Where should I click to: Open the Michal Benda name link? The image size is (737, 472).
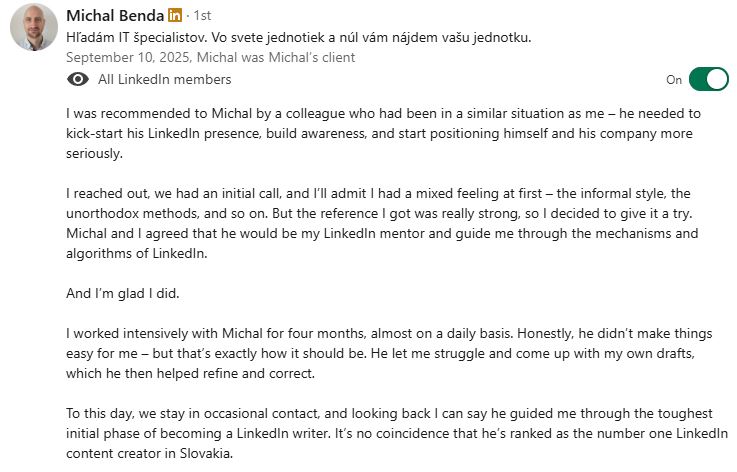[112, 17]
